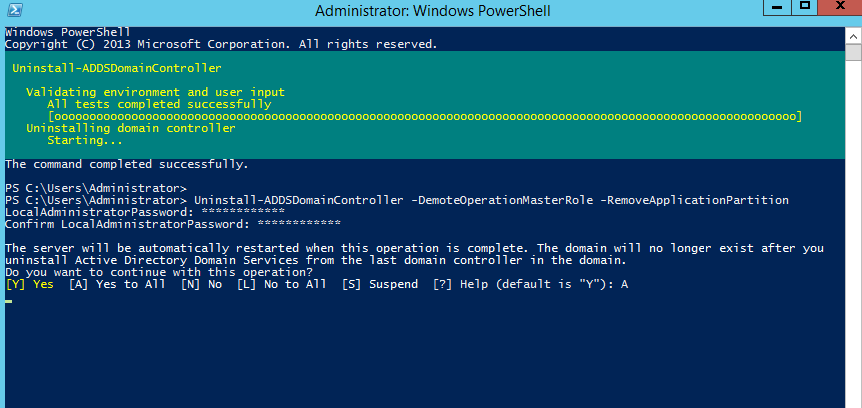Click the scrollbar track below the thumb
The image size is (862, 408).
[x=853, y=231]
